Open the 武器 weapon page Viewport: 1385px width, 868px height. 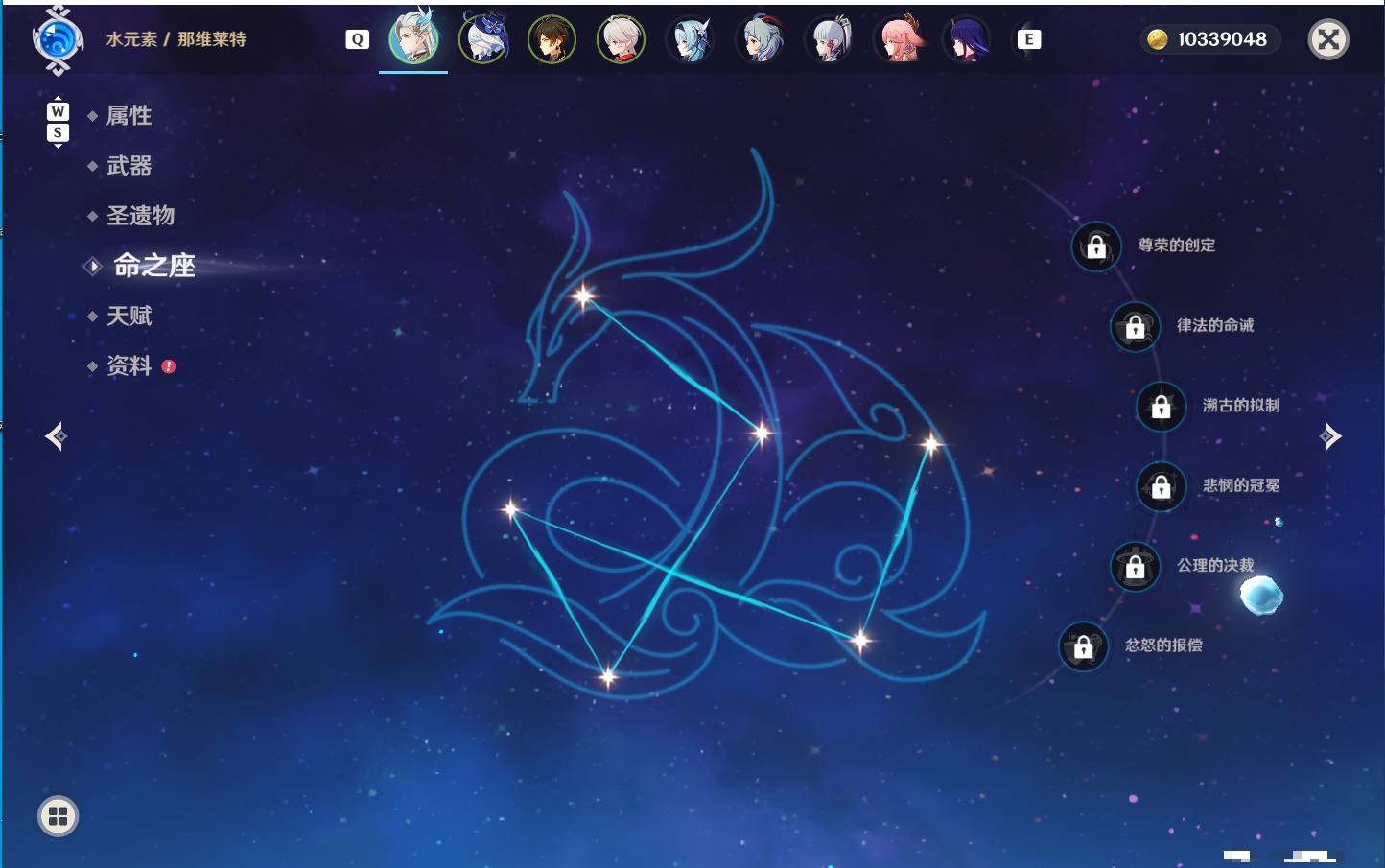pos(129,166)
